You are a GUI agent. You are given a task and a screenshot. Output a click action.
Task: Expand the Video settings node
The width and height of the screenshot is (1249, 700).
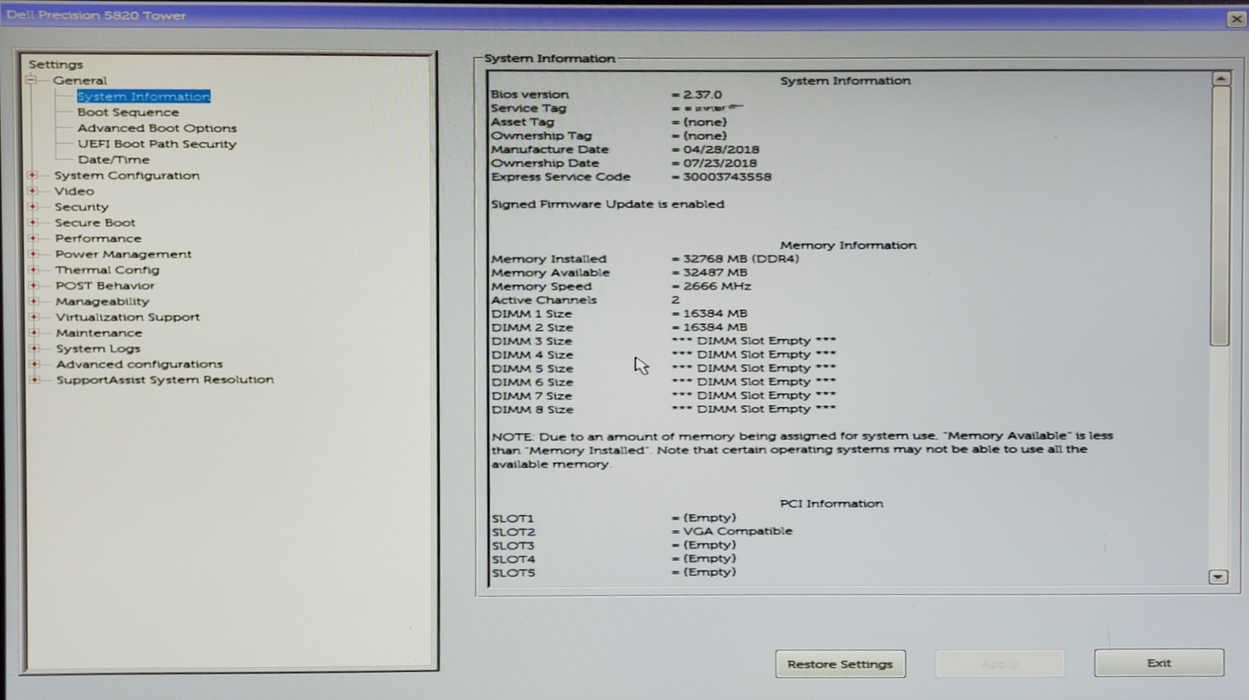pyautogui.click(x=33, y=191)
